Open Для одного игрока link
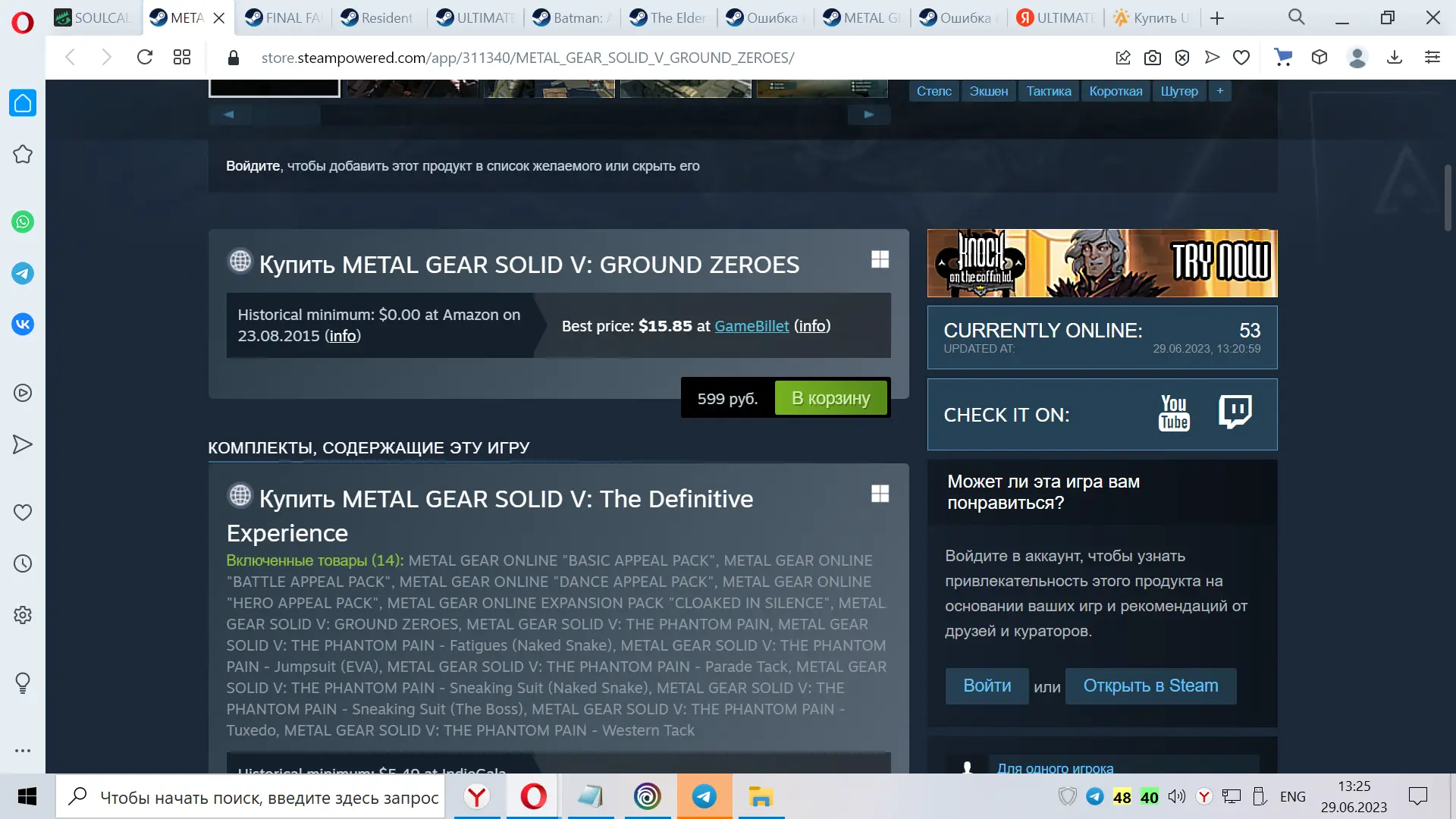The width and height of the screenshot is (1456, 819). (1055, 767)
